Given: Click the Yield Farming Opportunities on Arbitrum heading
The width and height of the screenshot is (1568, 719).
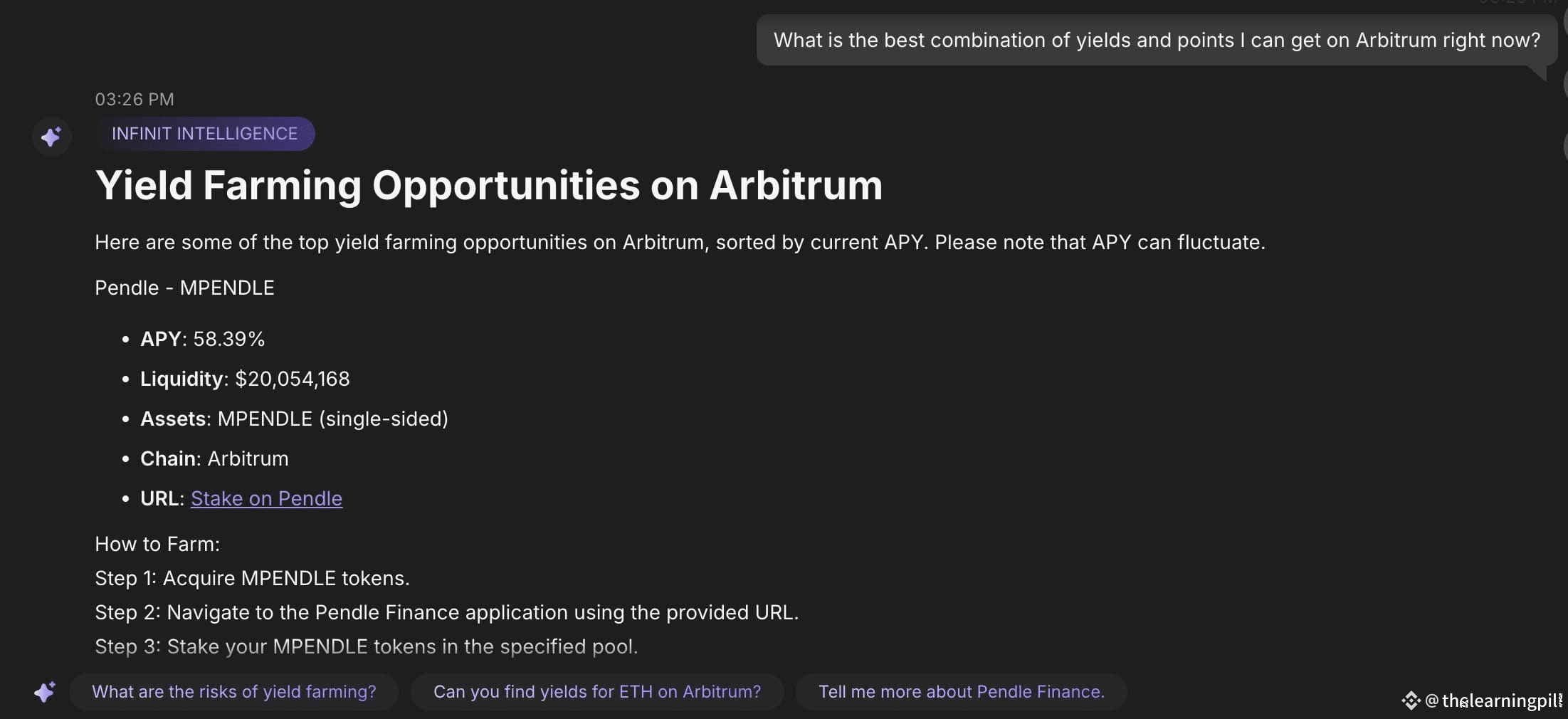Looking at the screenshot, I should click(x=489, y=185).
